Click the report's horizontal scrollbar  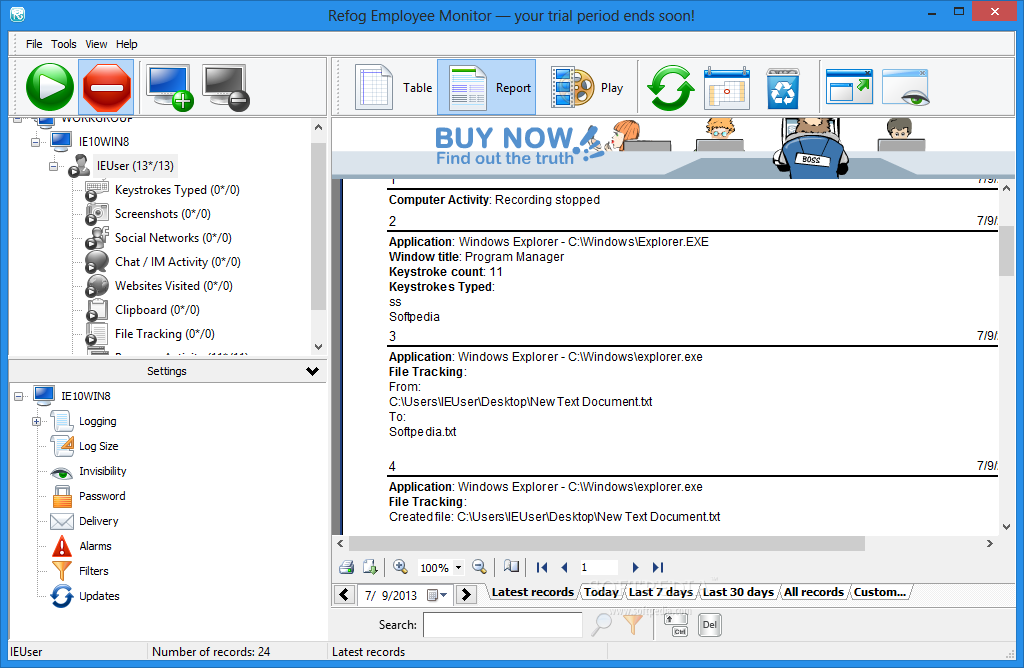point(607,543)
